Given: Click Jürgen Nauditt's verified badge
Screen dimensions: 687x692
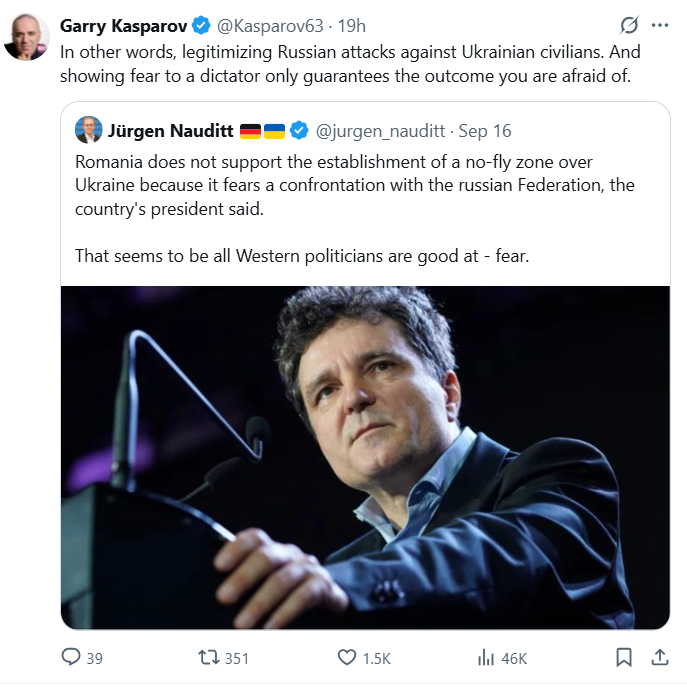Looking at the screenshot, I should pyautogui.click(x=299, y=131).
